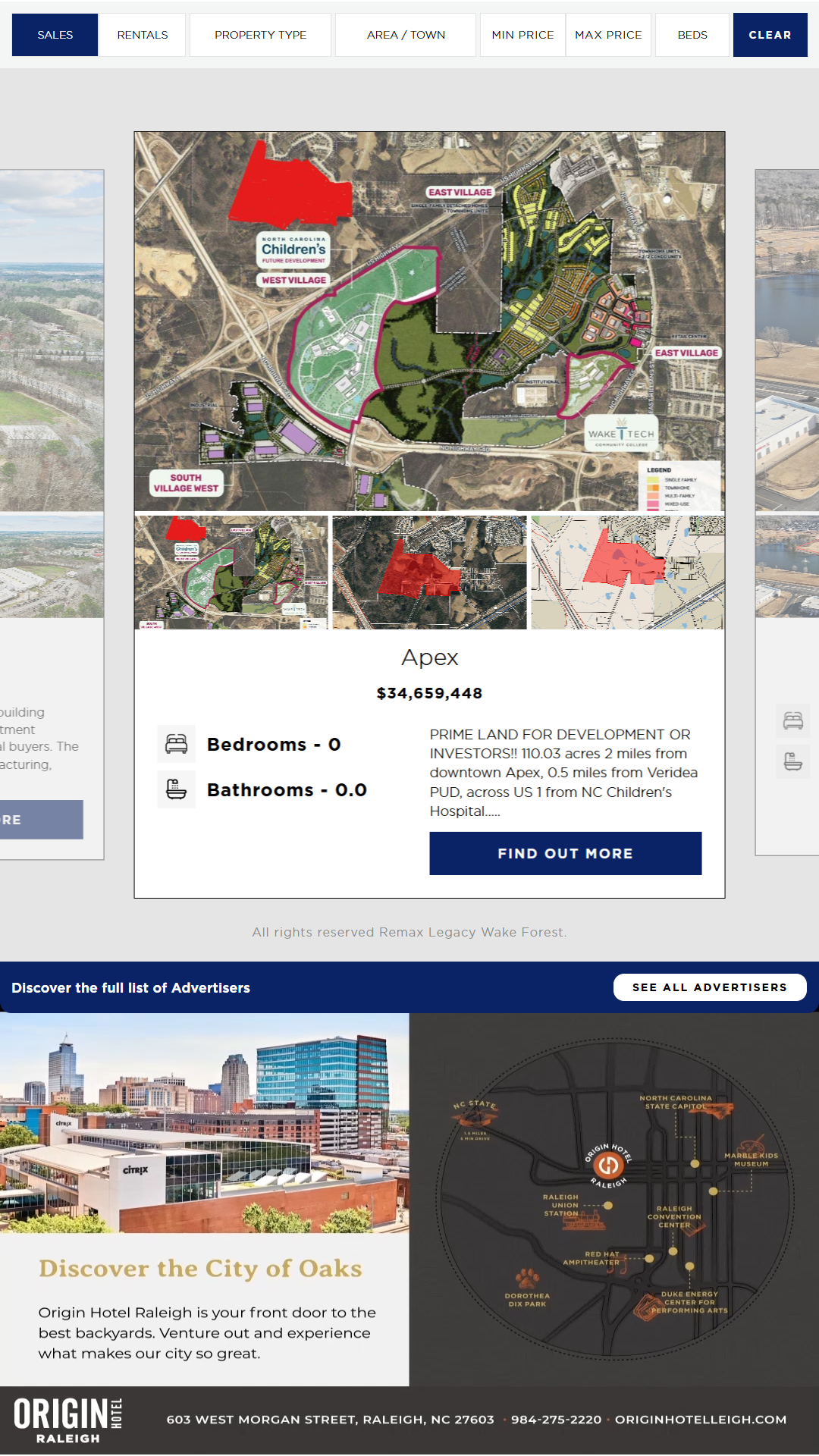Expand the Beds filter
Image resolution: width=819 pixels, height=1456 pixels.
[x=692, y=35]
